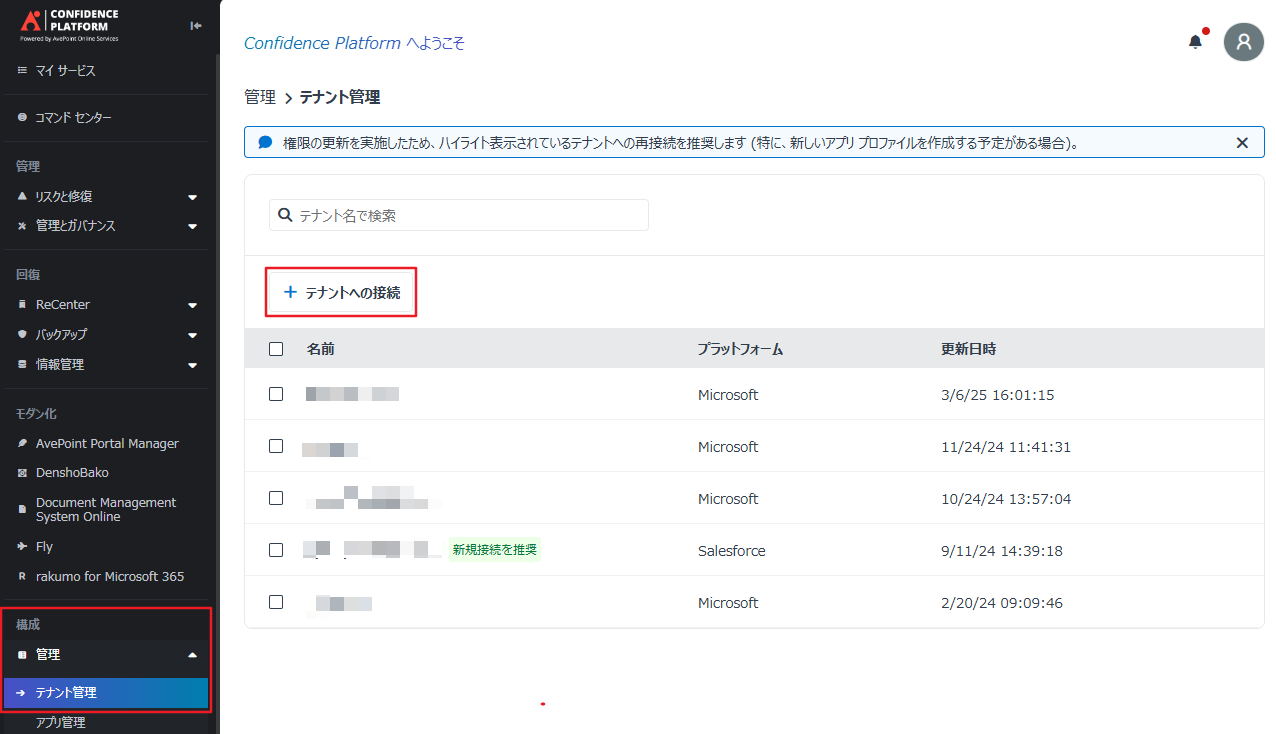The width and height of the screenshot is (1276, 734).
Task: Click the 9/11/24 14:39:18 date cell
Action: click(x=1002, y=551)
